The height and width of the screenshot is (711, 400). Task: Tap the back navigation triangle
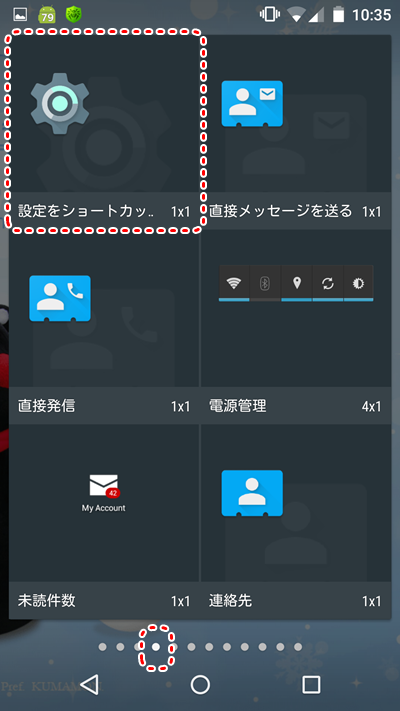tap(90, 685)
